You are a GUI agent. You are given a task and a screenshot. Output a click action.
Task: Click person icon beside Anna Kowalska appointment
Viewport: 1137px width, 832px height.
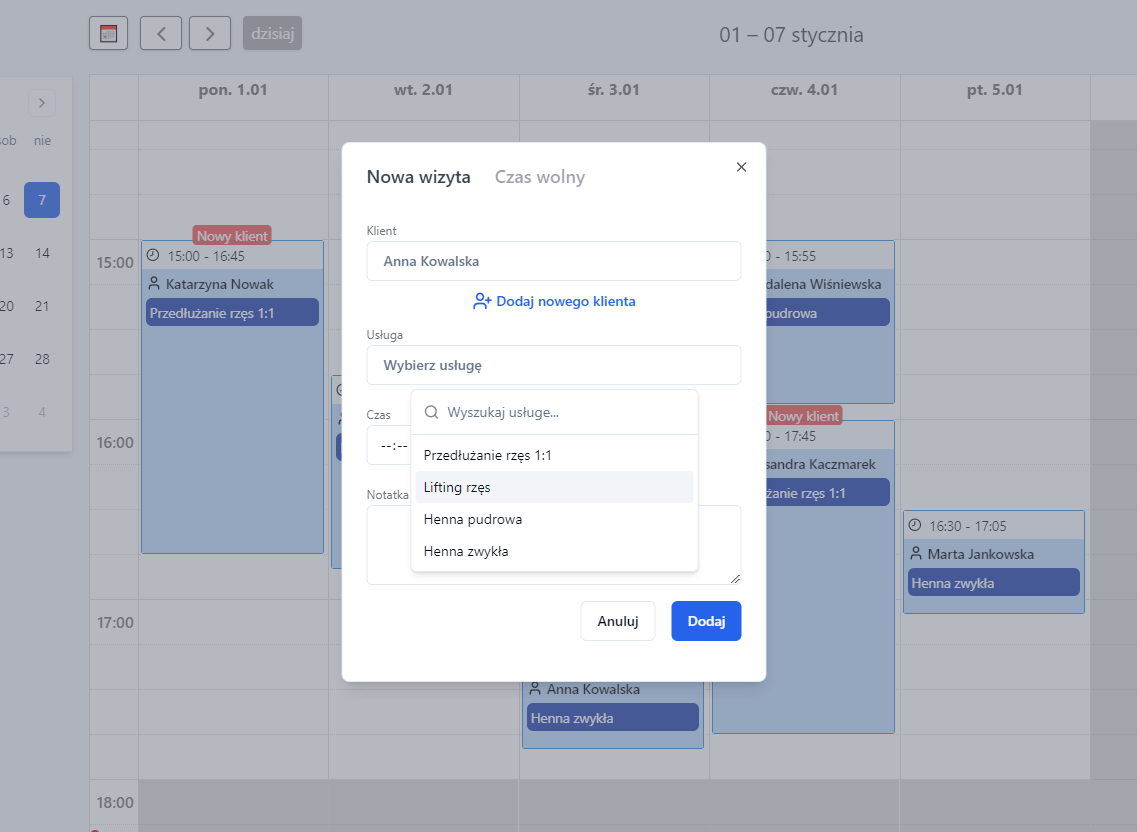click(x=535, y=688)
